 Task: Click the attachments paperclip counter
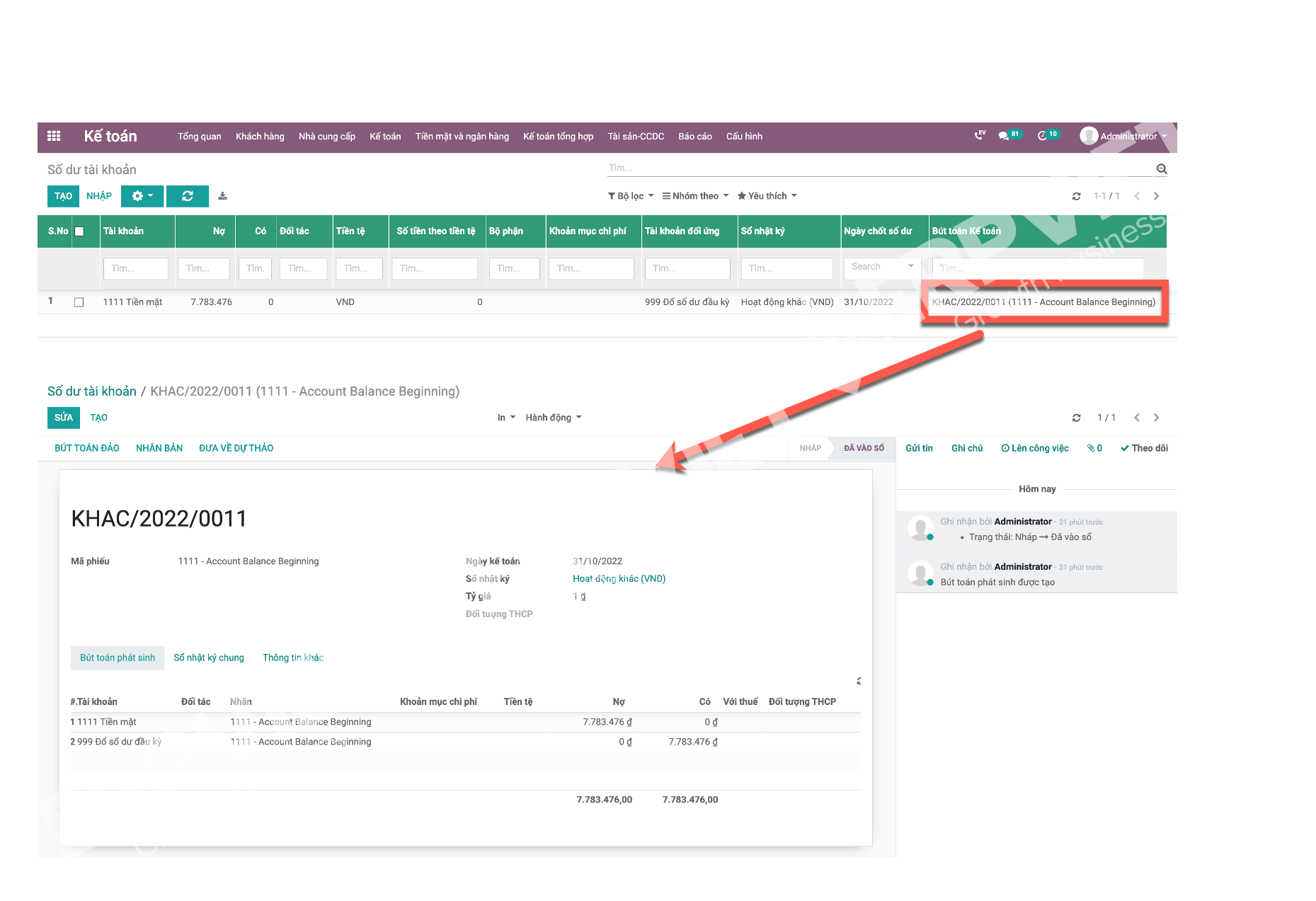click(1094, 448)
